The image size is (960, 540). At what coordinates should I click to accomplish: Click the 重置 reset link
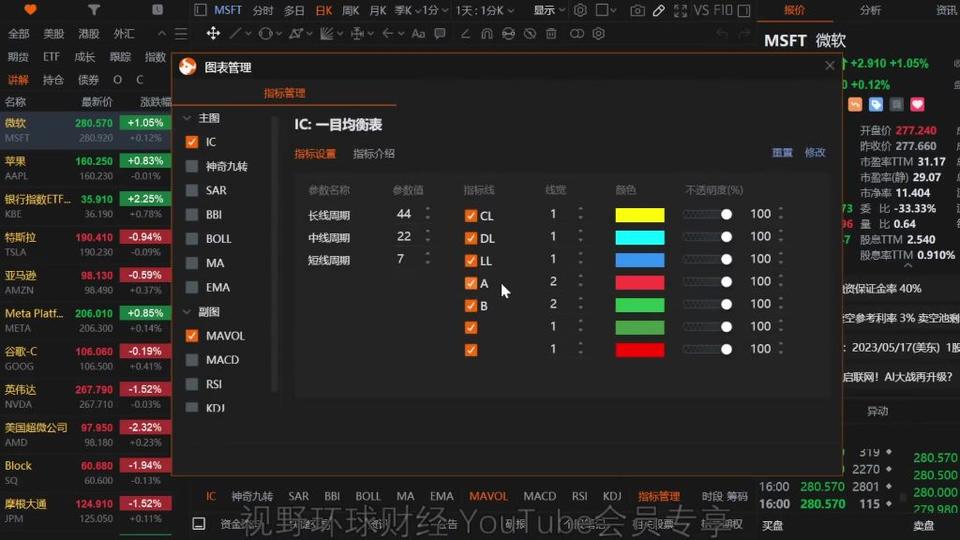coord(782,152)
